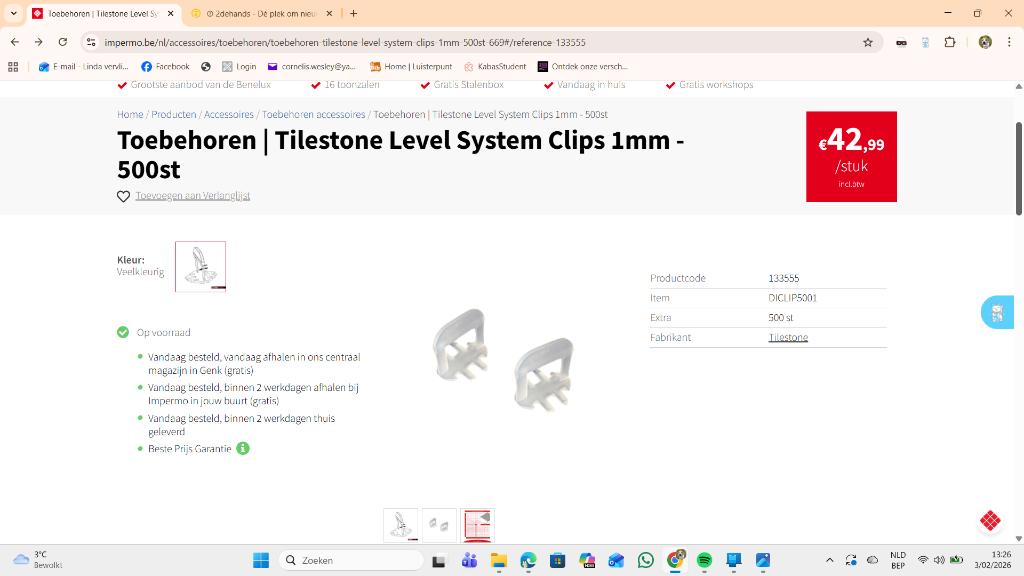1024x576 pixels.
Task: Click the page vertical scrollbar
Action: [1018, 168]
